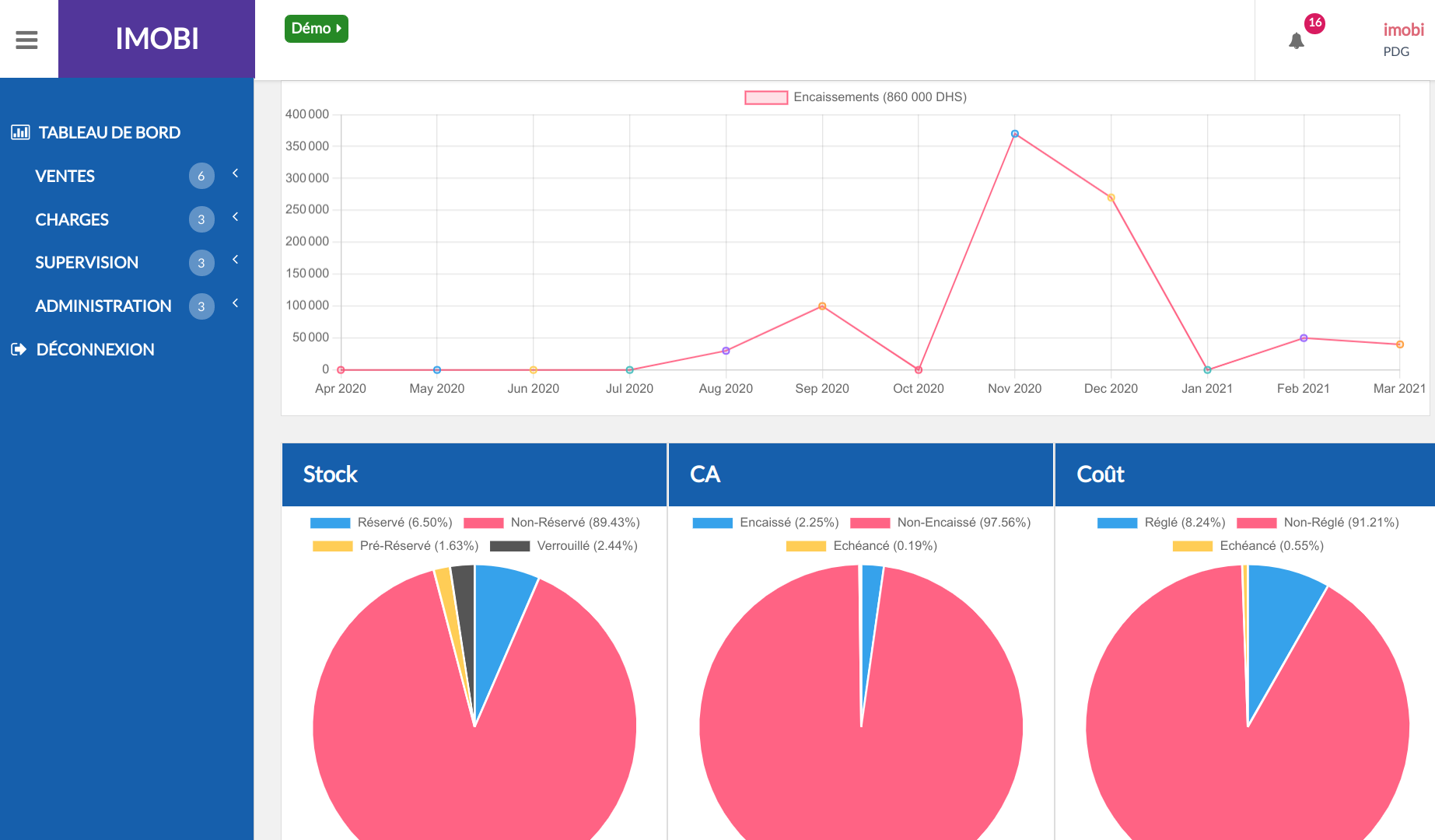Toggle the hamburger sidebar menu
Screen dimensions: 1435x840
click(26, 40)
